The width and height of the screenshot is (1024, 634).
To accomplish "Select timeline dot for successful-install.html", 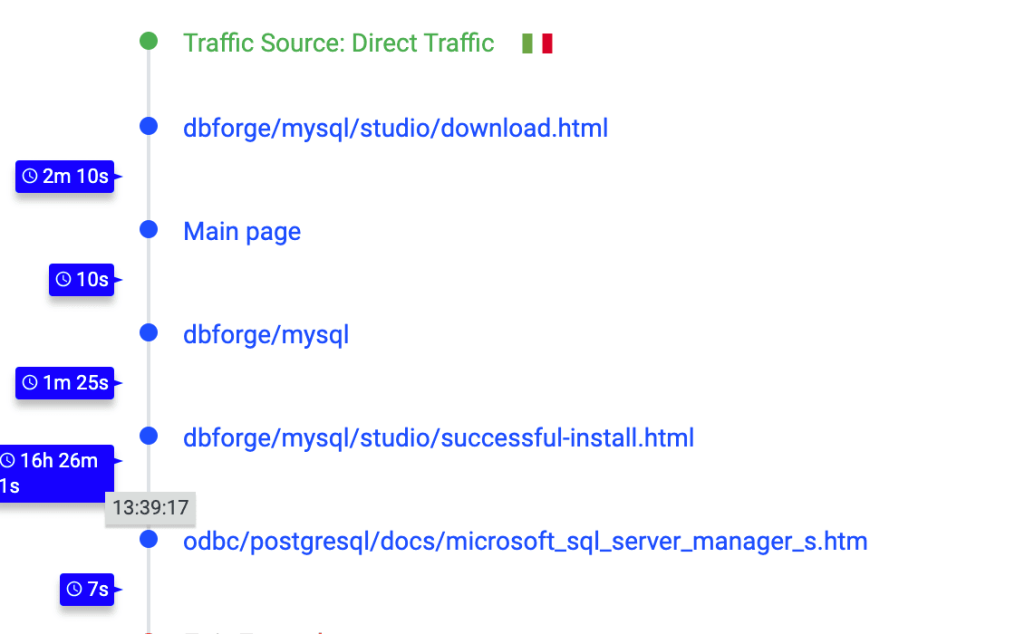I will [x=149, y=436].
